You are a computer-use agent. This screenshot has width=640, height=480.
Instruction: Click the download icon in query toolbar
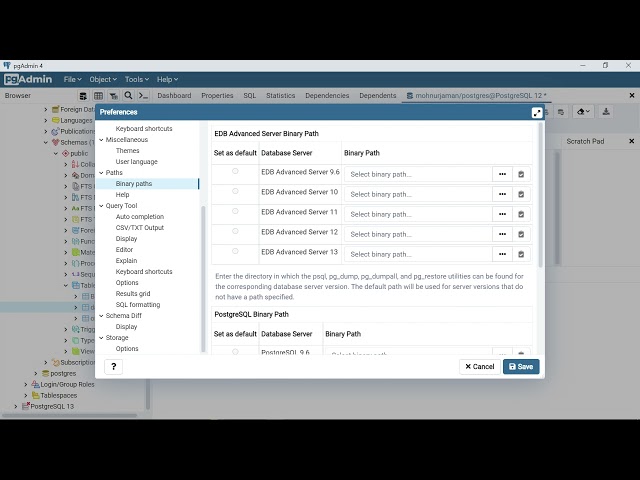click(x=606, y=112)
